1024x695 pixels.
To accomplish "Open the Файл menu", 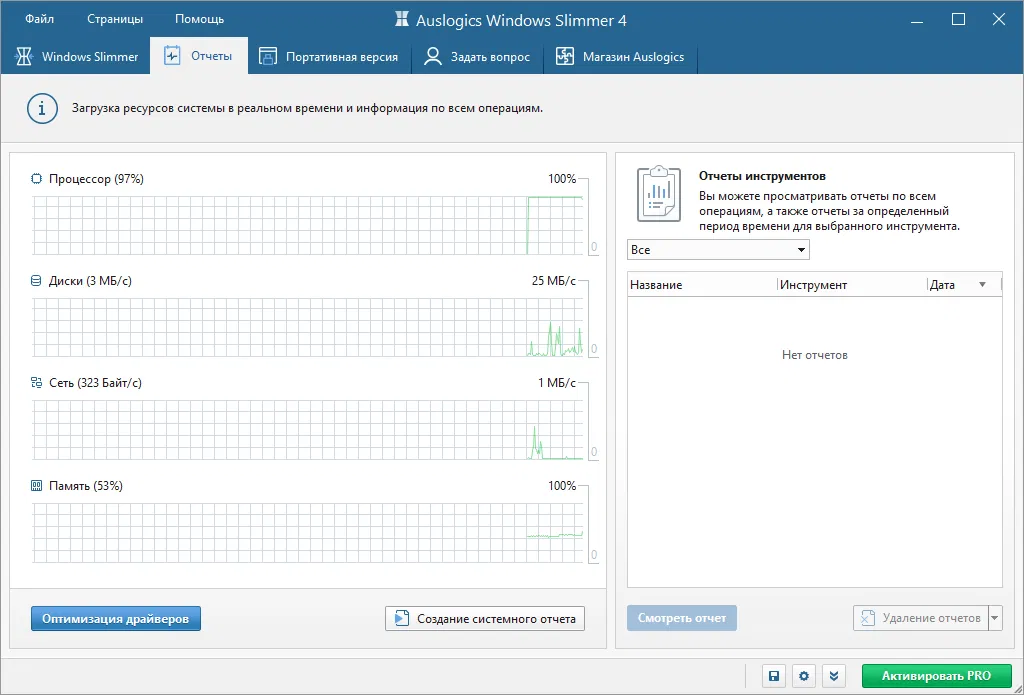I will click(39, 19).
